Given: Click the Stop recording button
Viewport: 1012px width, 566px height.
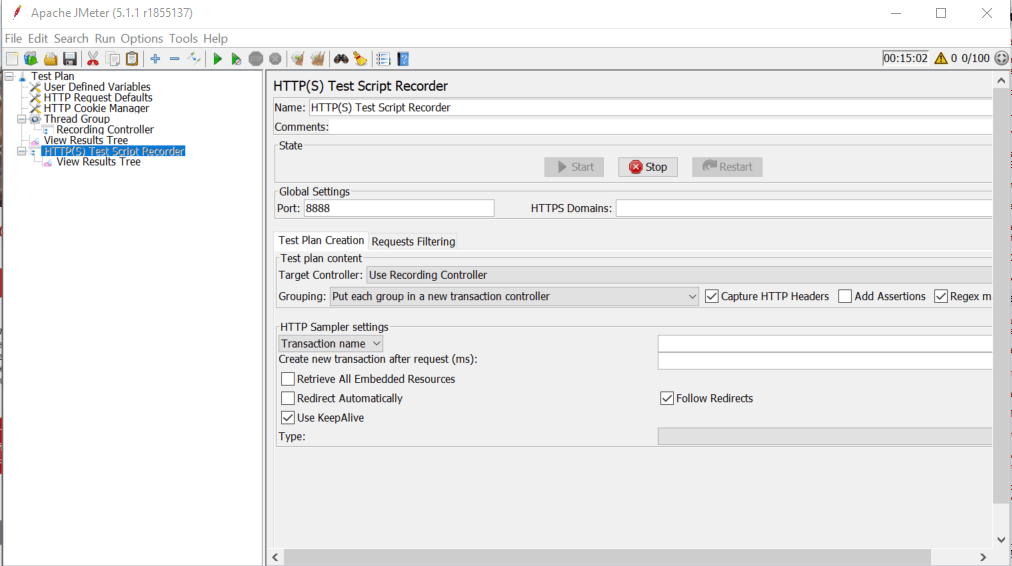Looking at the screenshot, I should 647,167.
